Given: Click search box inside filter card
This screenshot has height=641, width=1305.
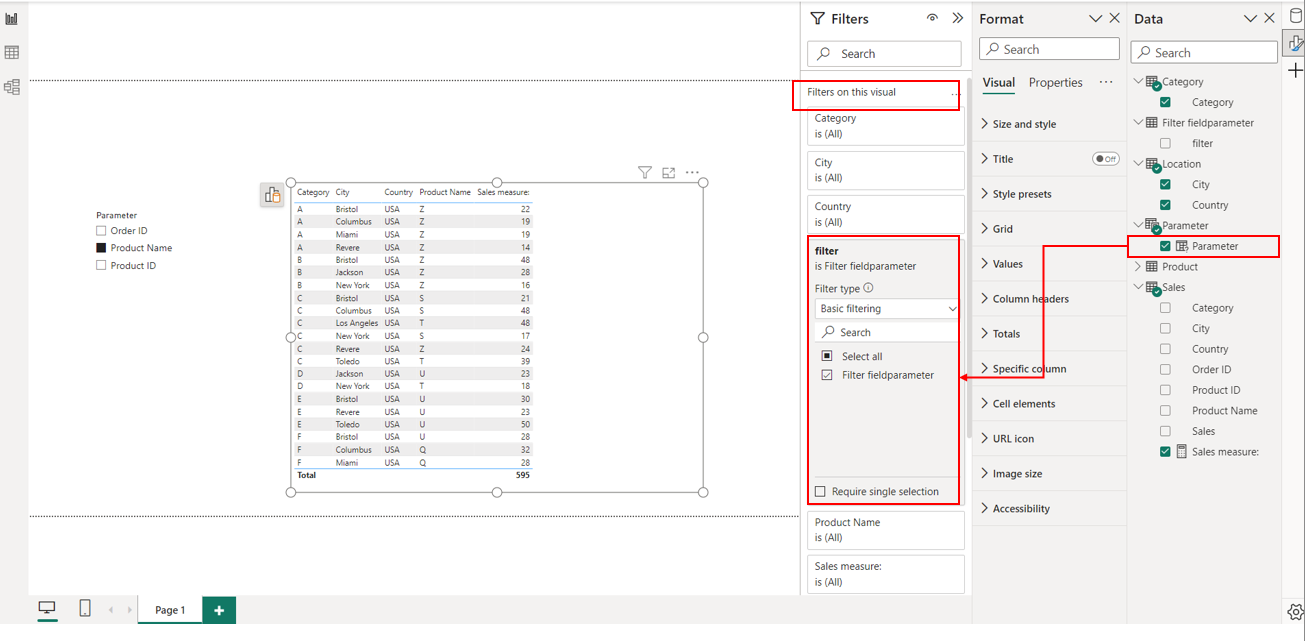Looking at the screenshot, I should pos(887,332).
